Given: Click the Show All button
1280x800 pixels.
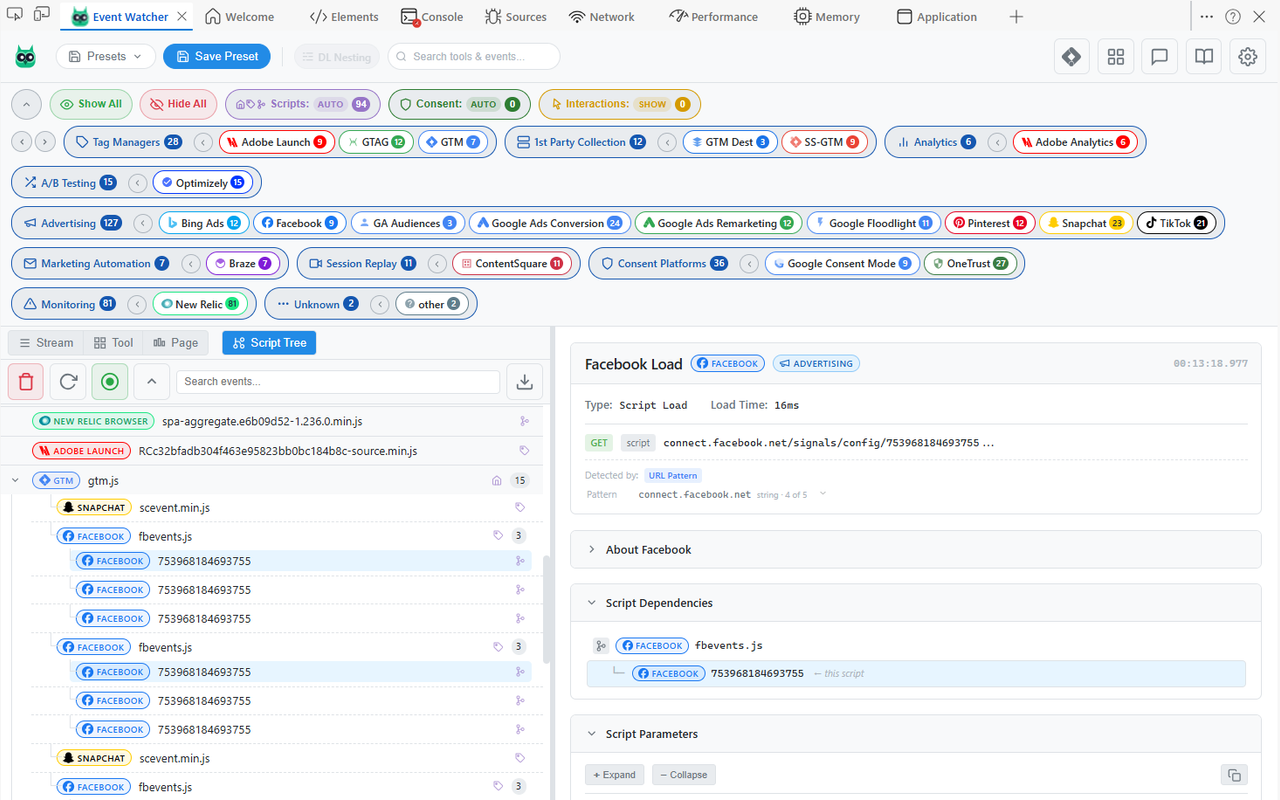Looking at the screenshot, I should coord(90,104).
